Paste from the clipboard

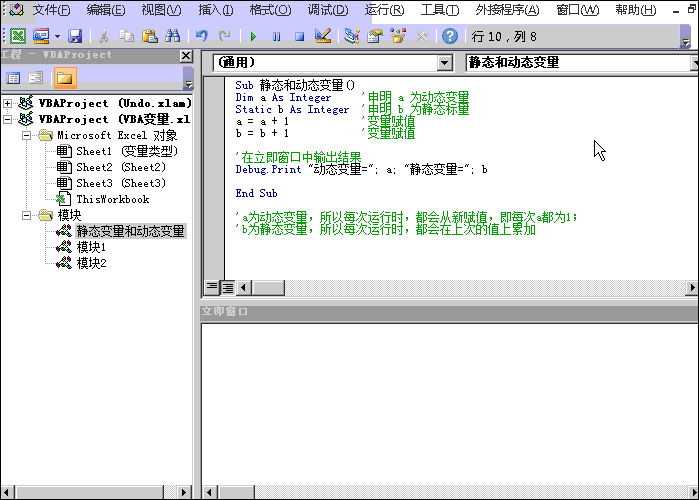point(149,36)
